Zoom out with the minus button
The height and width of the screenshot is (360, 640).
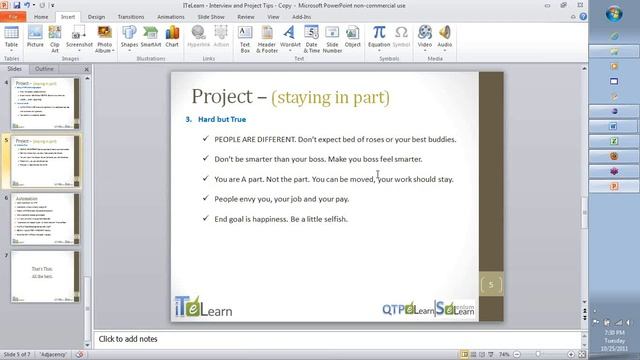coord(517,354)
